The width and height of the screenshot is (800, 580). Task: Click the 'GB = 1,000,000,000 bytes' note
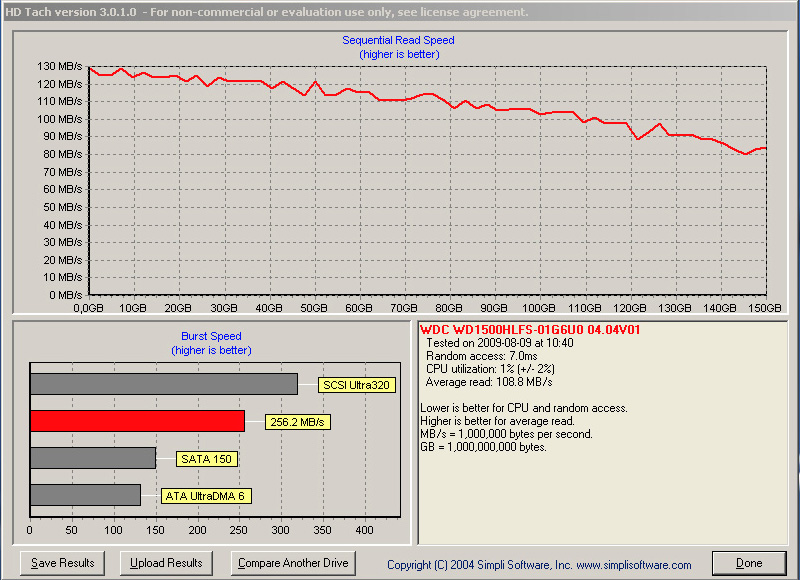pyautogui.click(x=483, y=447)
